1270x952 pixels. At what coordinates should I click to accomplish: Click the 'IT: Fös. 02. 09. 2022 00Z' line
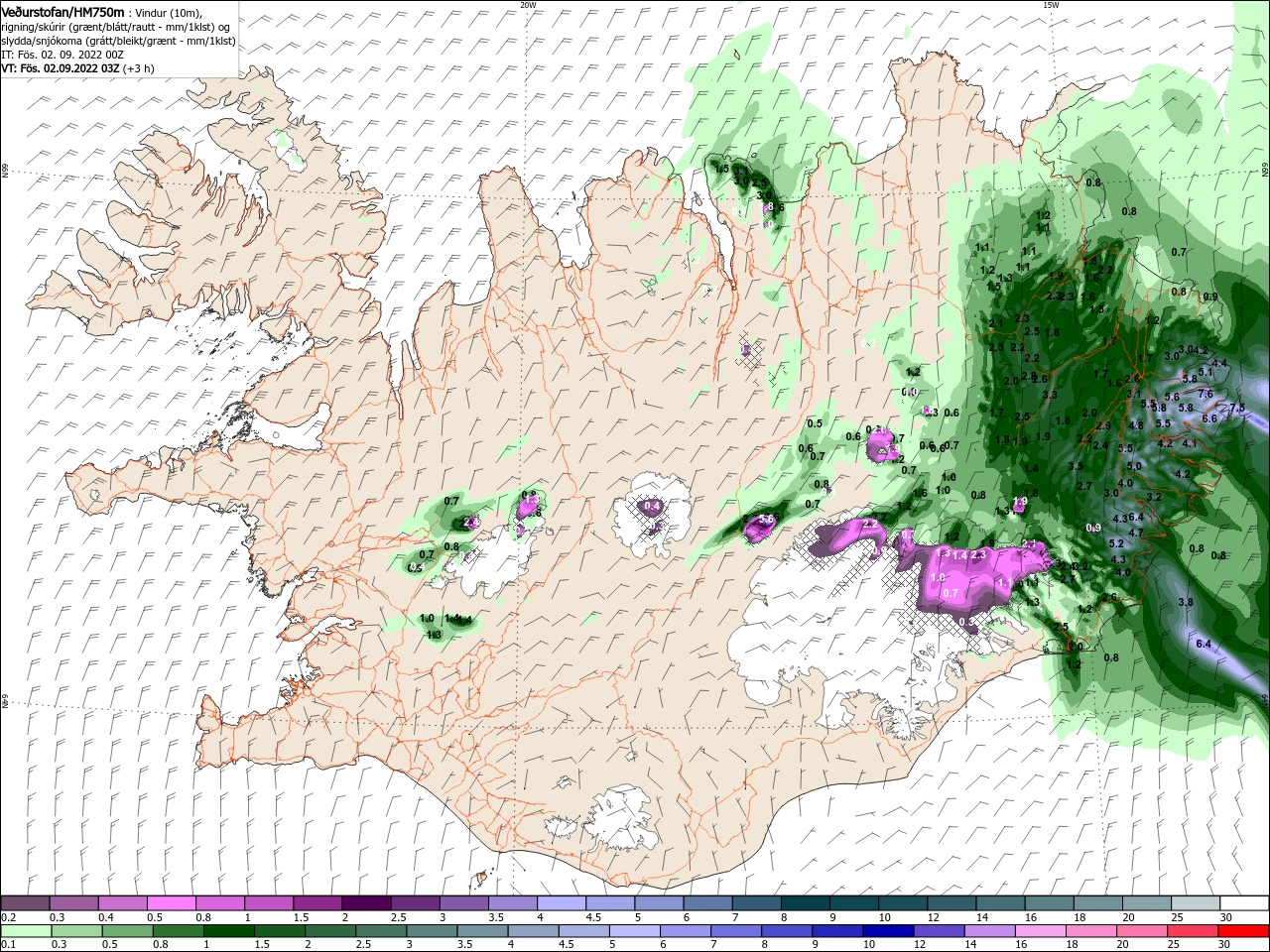tap(63, 55)
